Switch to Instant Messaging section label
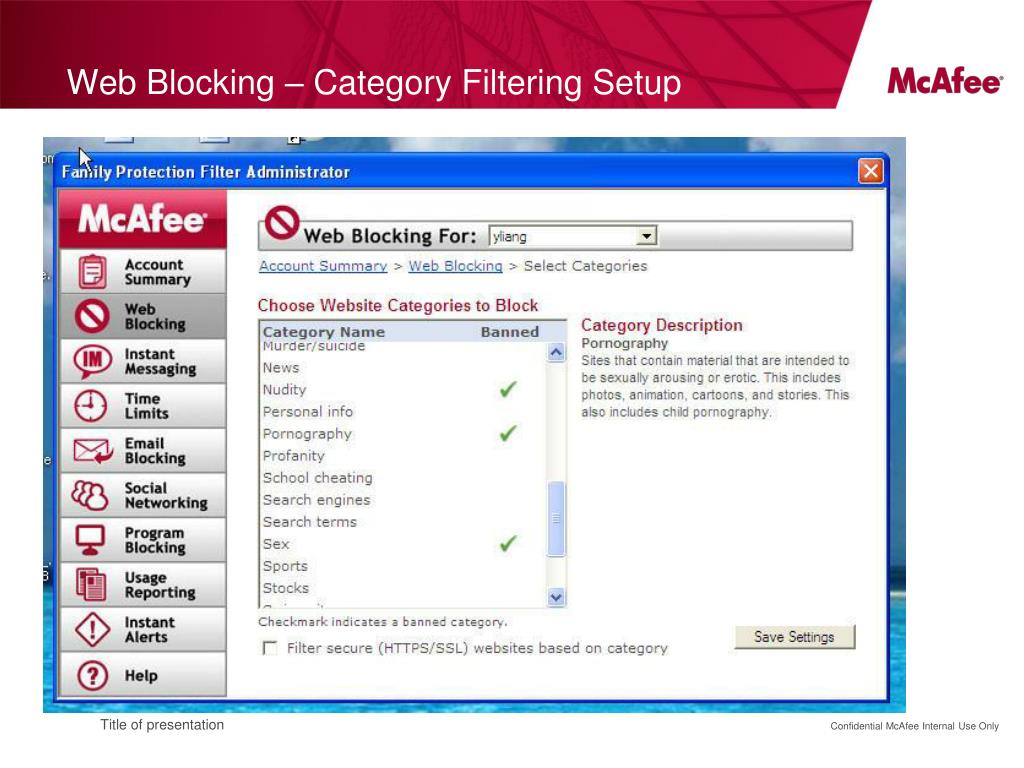 [160, 361]
